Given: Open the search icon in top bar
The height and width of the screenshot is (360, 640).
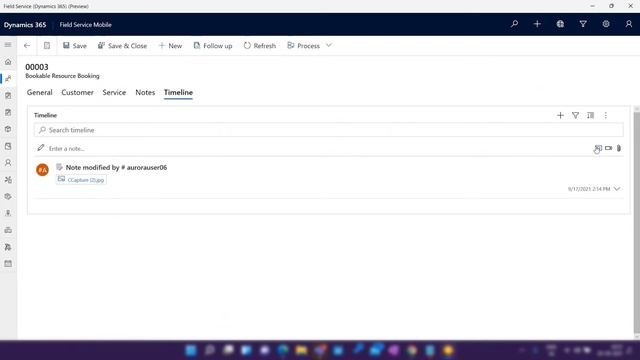Looking at the screenshot, I should click(x=514, y=24).
